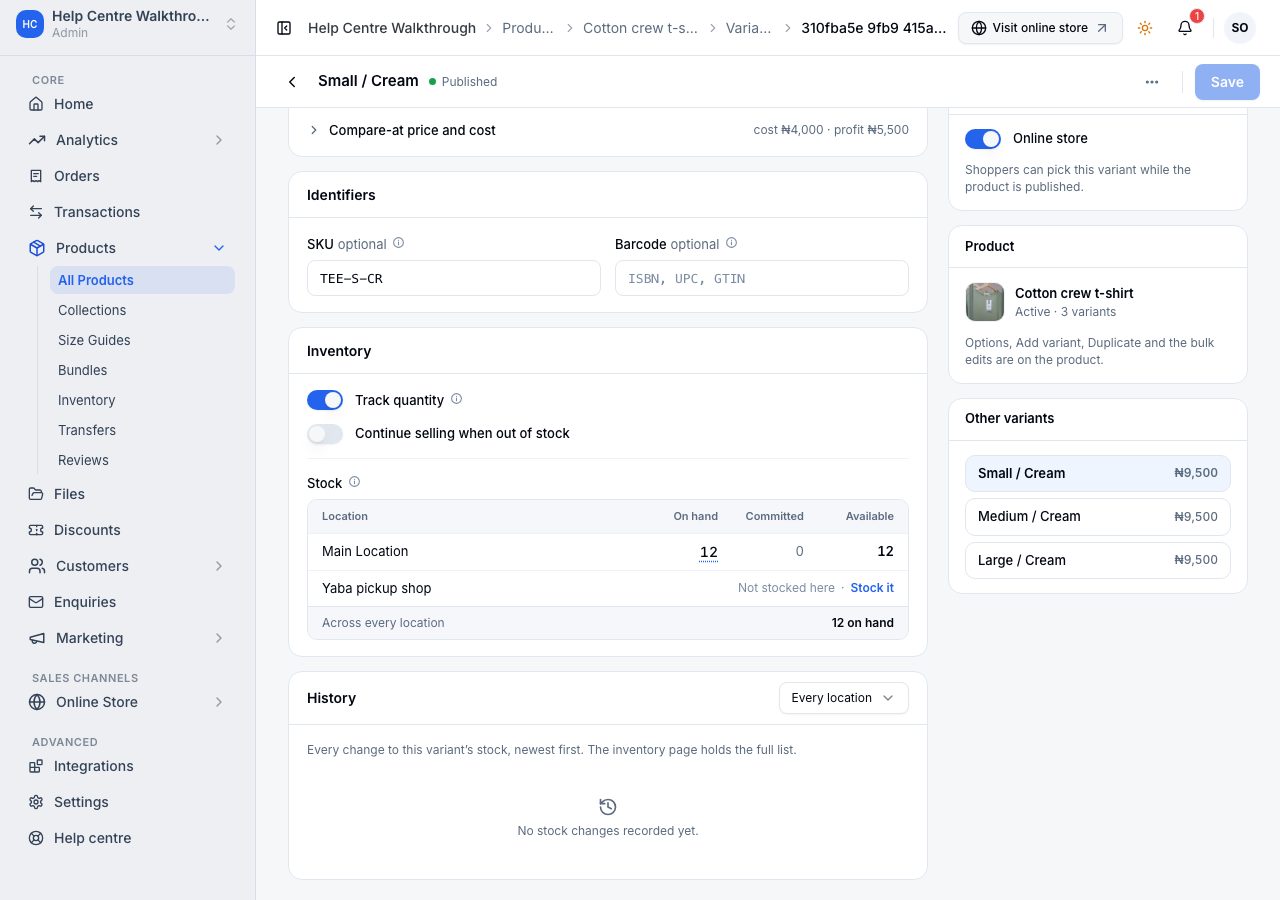Click Visit online store button
The width and height of the screenshot is (1280, 900).
1040,28
